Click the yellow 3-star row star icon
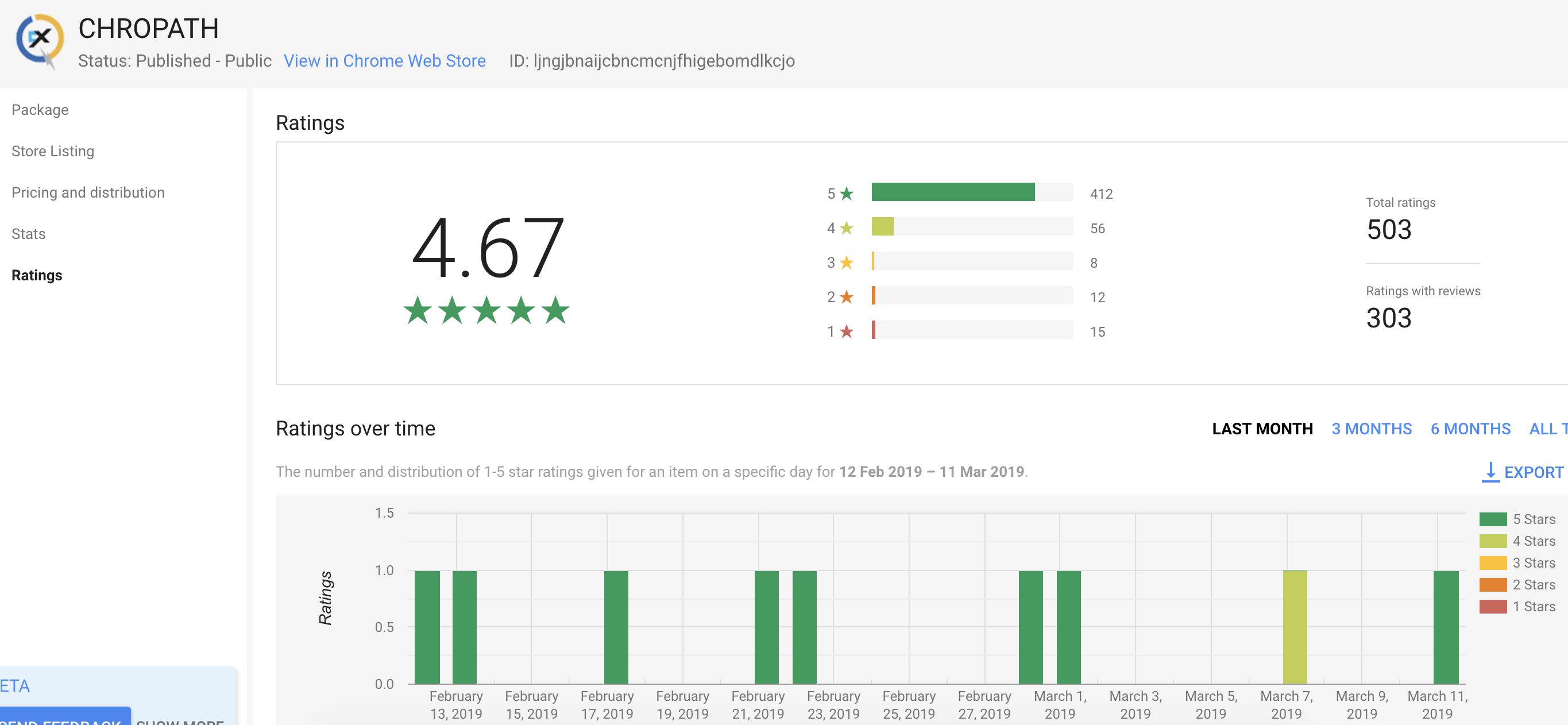The width and height of the screenshot is (1568, 725). [846, 263]
